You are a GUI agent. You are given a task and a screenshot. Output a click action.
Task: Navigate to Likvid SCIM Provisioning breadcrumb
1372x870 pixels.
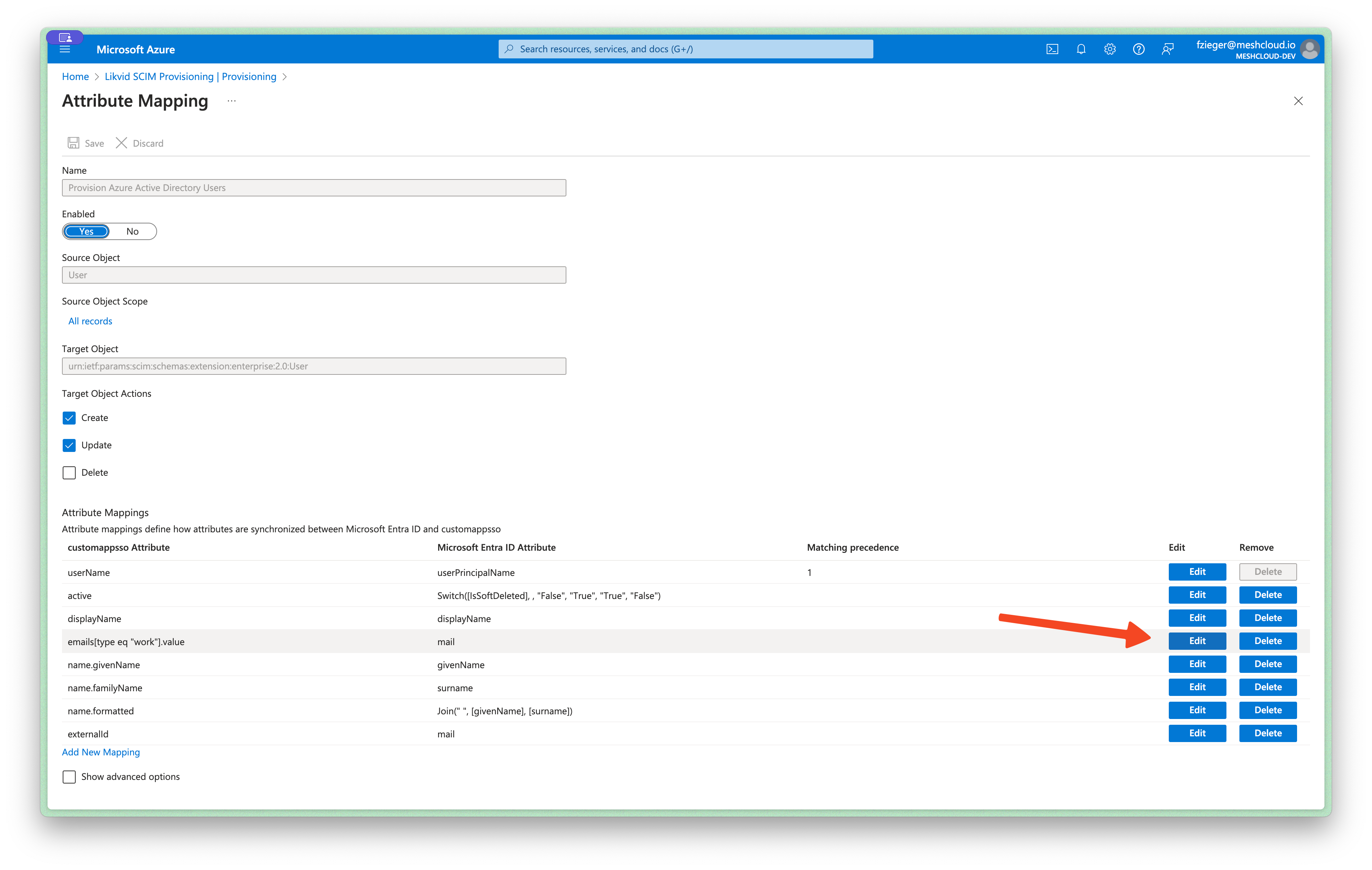point(190,76)
